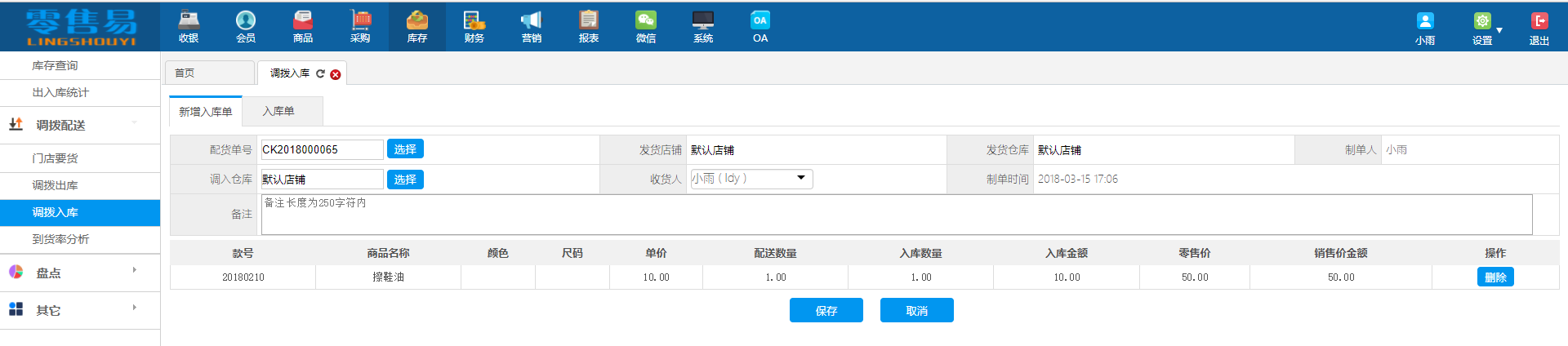Click the 零售价 cell 50.00
Viewport: 1568px width, 346px height.
(1195, 277)
